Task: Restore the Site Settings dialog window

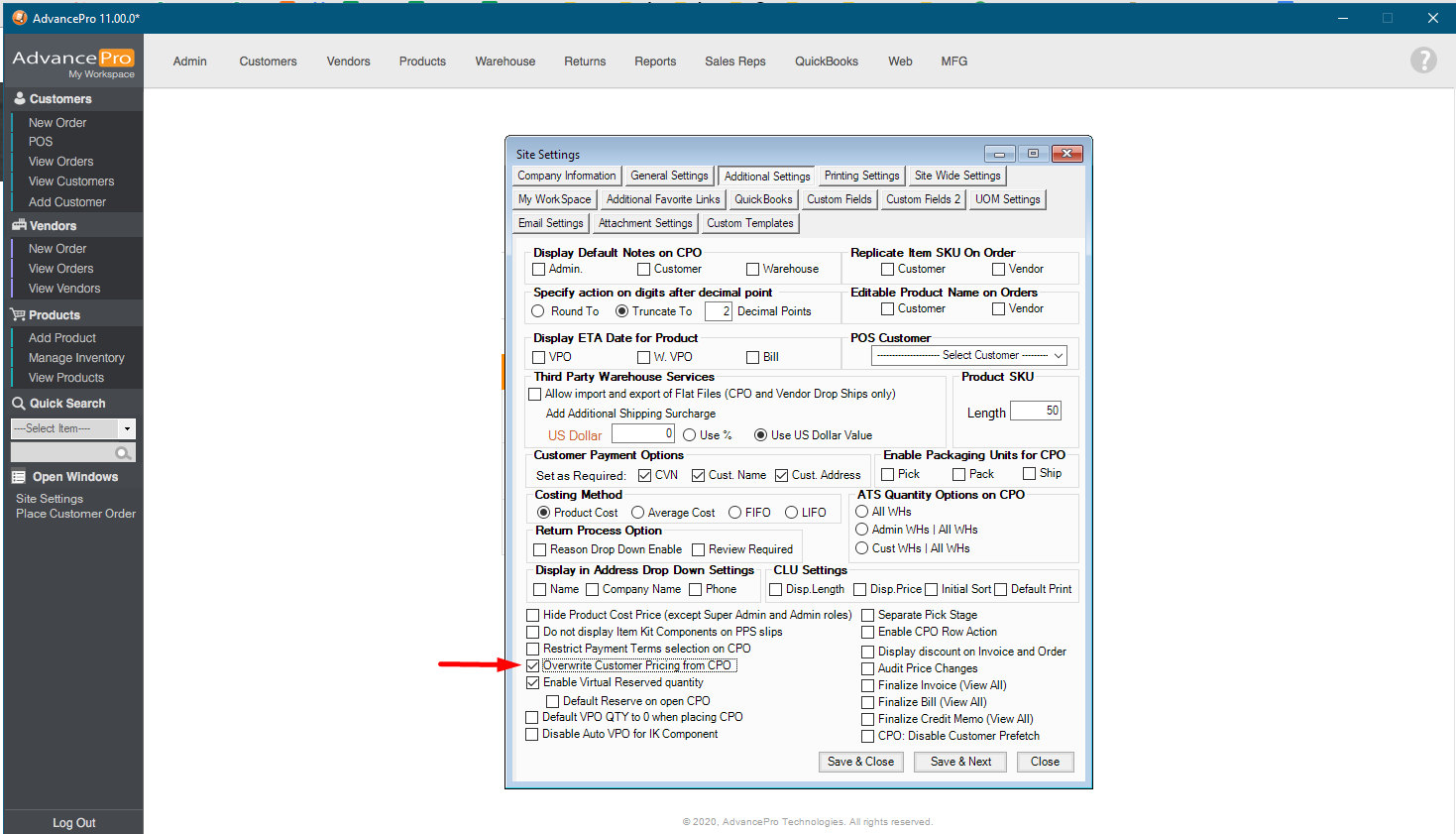Action: tap(1033, 154)
